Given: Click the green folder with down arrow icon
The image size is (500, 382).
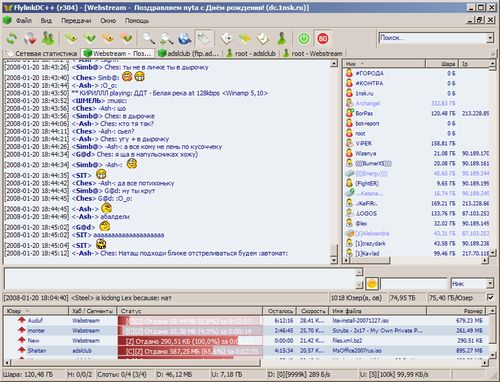Looking at the screenshot, I should 71,39.
